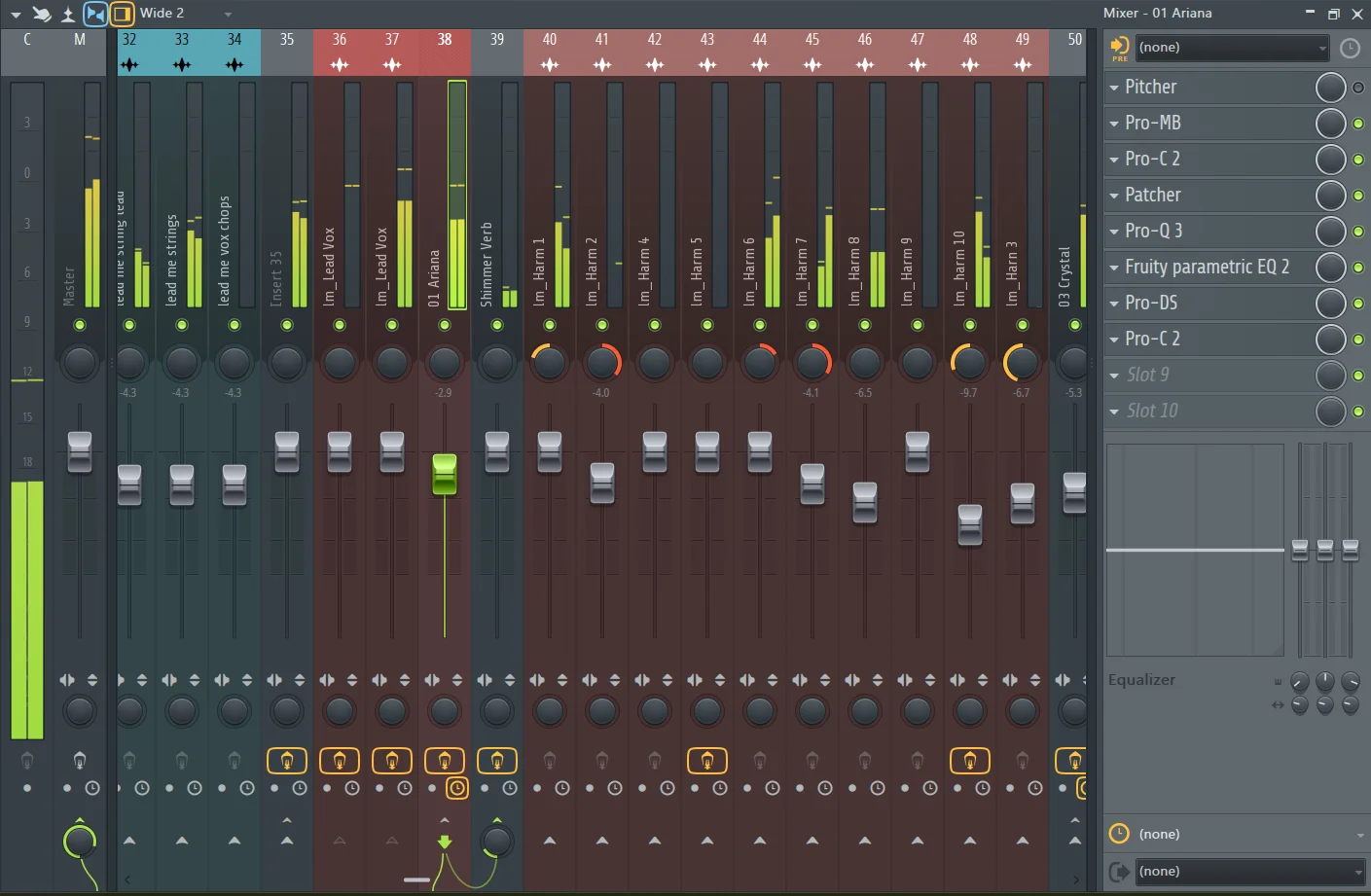Mute the 01 Ariana track
1371x896 pixels.
(445, 325)
